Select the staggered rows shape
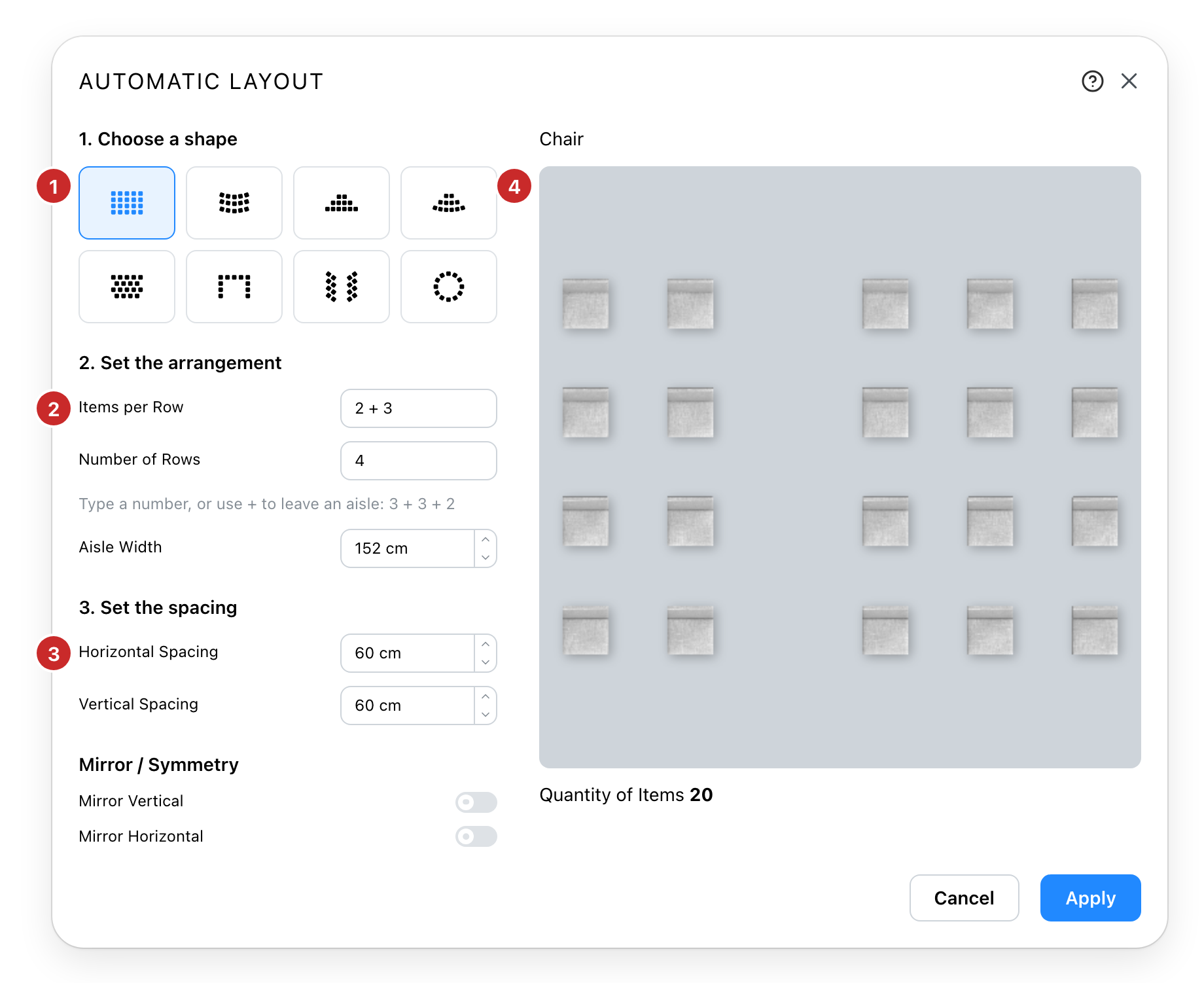Image resolution: width=1204 pixels, height=983 pixels. [x=127, y=287]
